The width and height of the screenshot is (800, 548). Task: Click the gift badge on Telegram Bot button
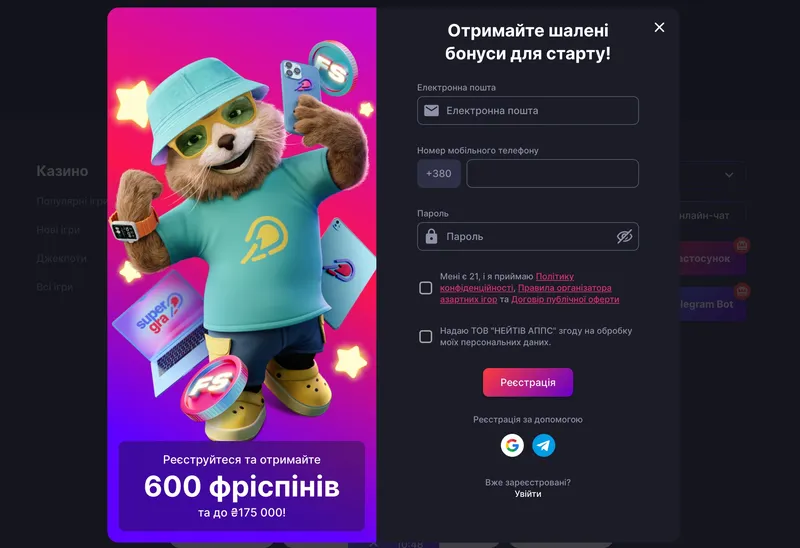pos(741,291)
